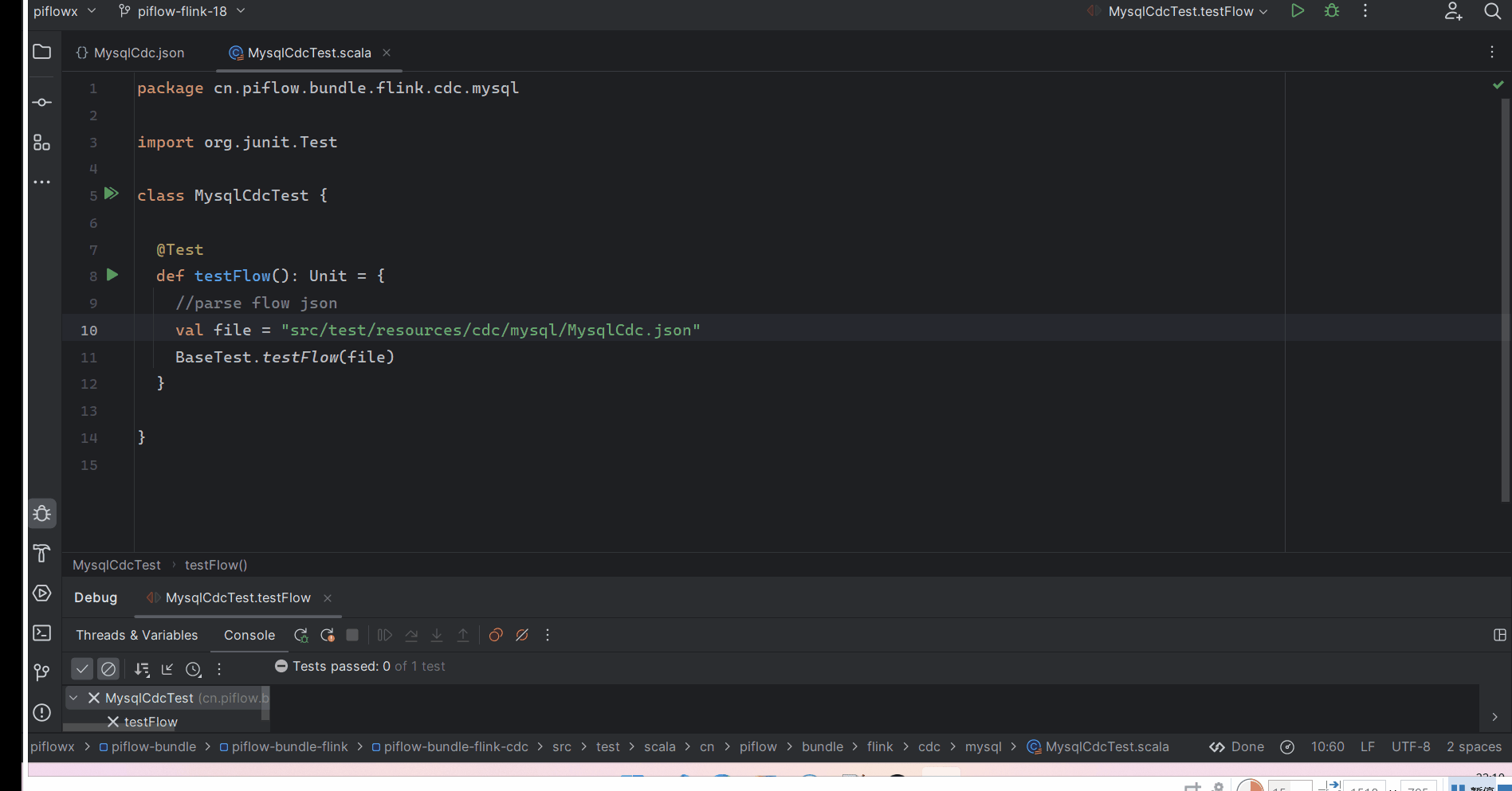The height and width of the screenshot is (791, 1512).
Task: Toggle showing ignored tests
Action: 108,668
